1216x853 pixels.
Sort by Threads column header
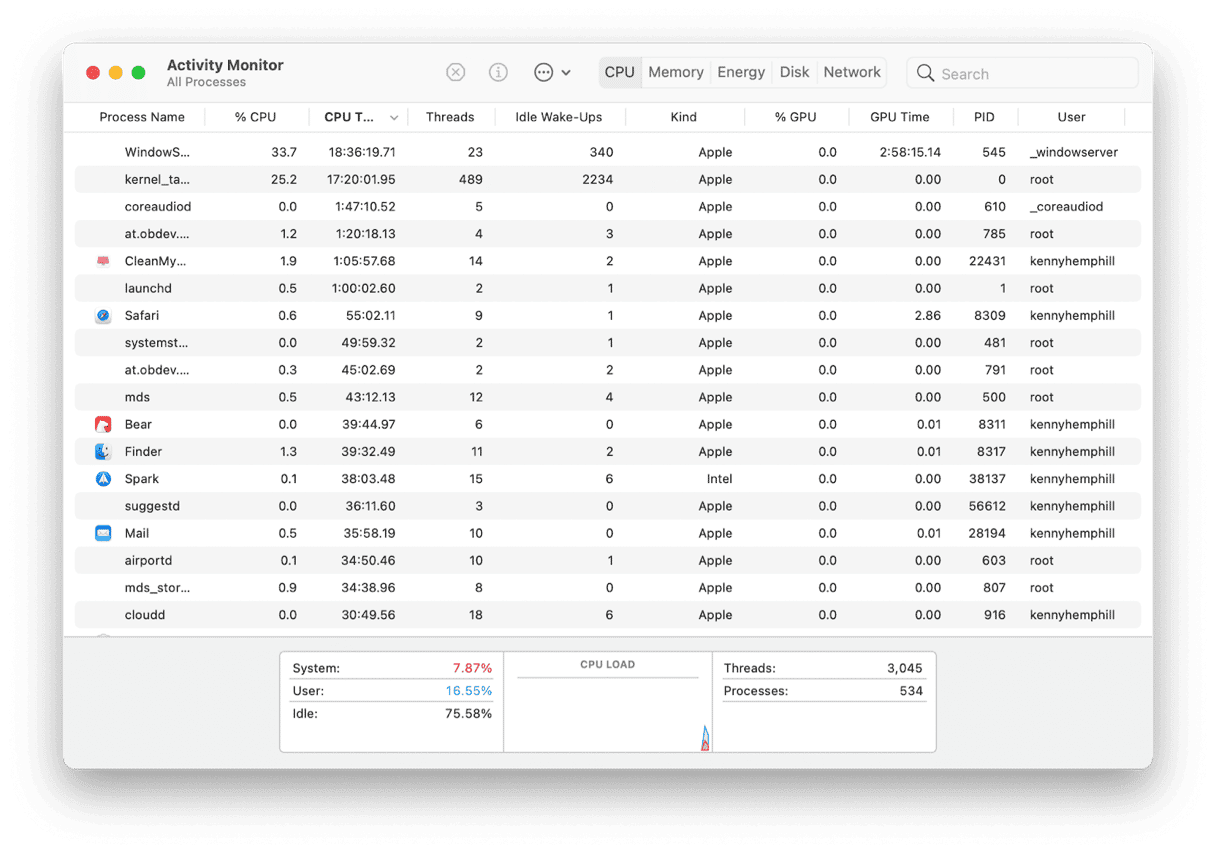point(450,117)
